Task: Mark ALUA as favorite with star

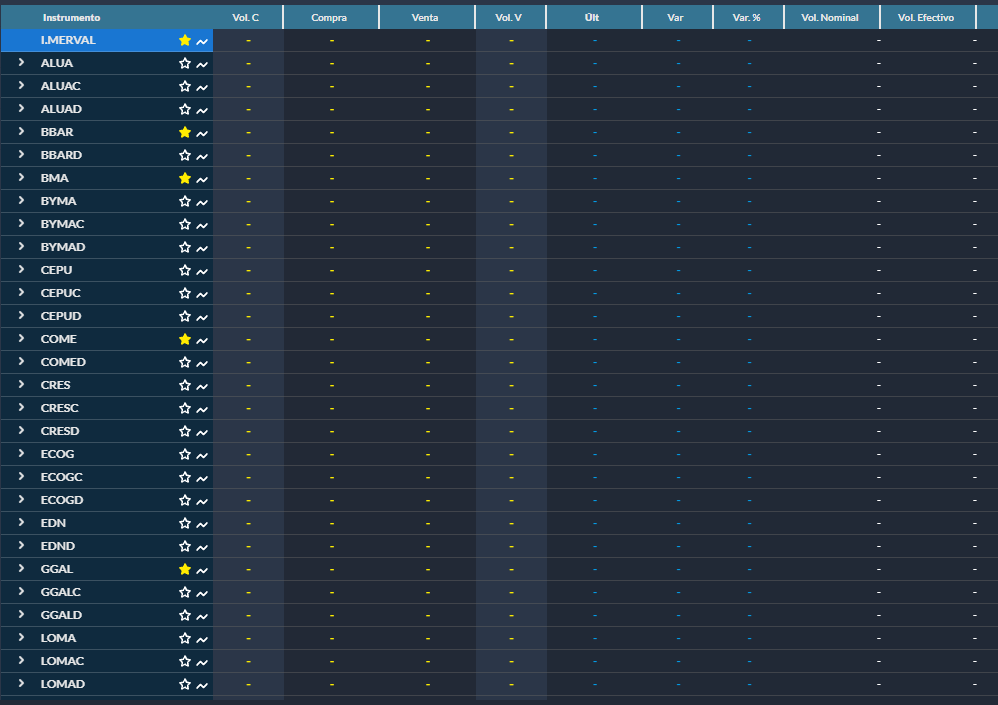Action: coord(185,63)
